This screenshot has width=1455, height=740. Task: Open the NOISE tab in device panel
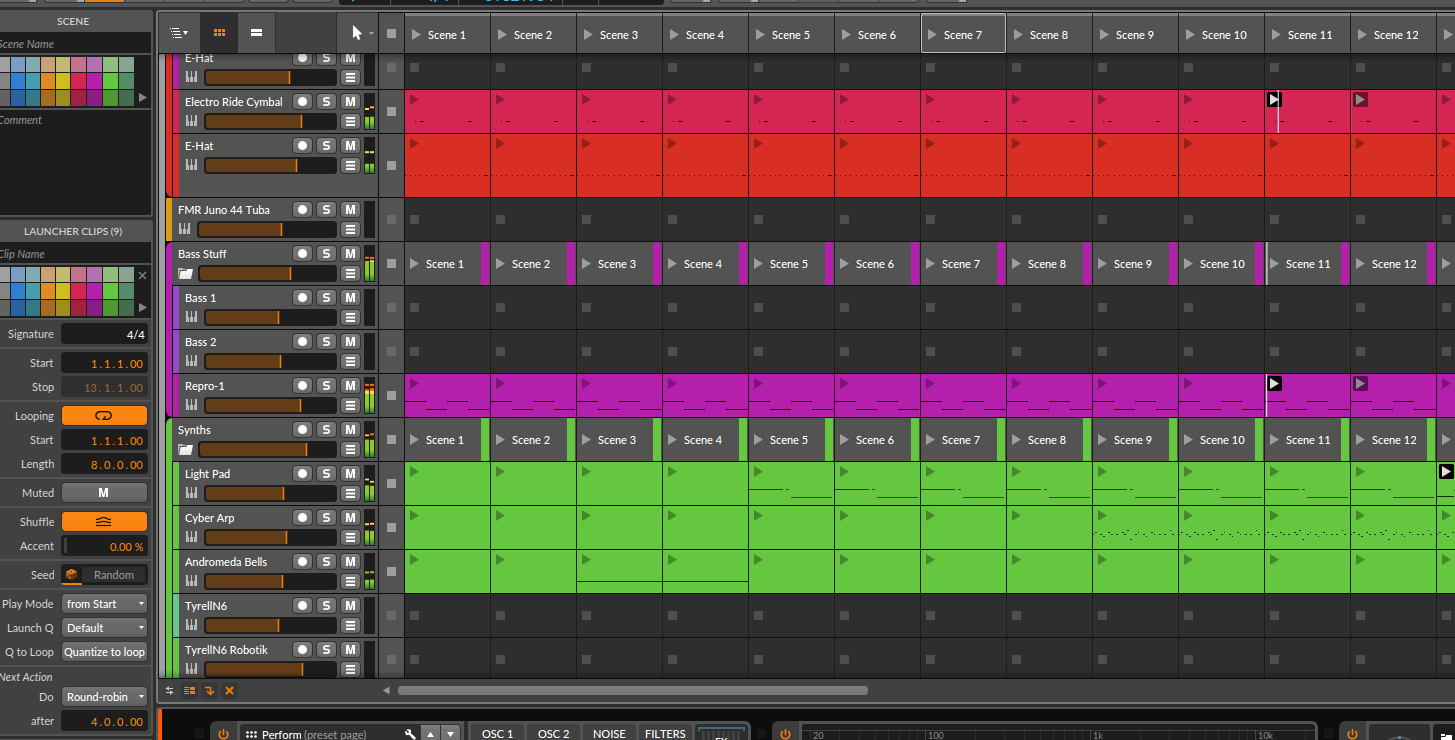[609, 733]
